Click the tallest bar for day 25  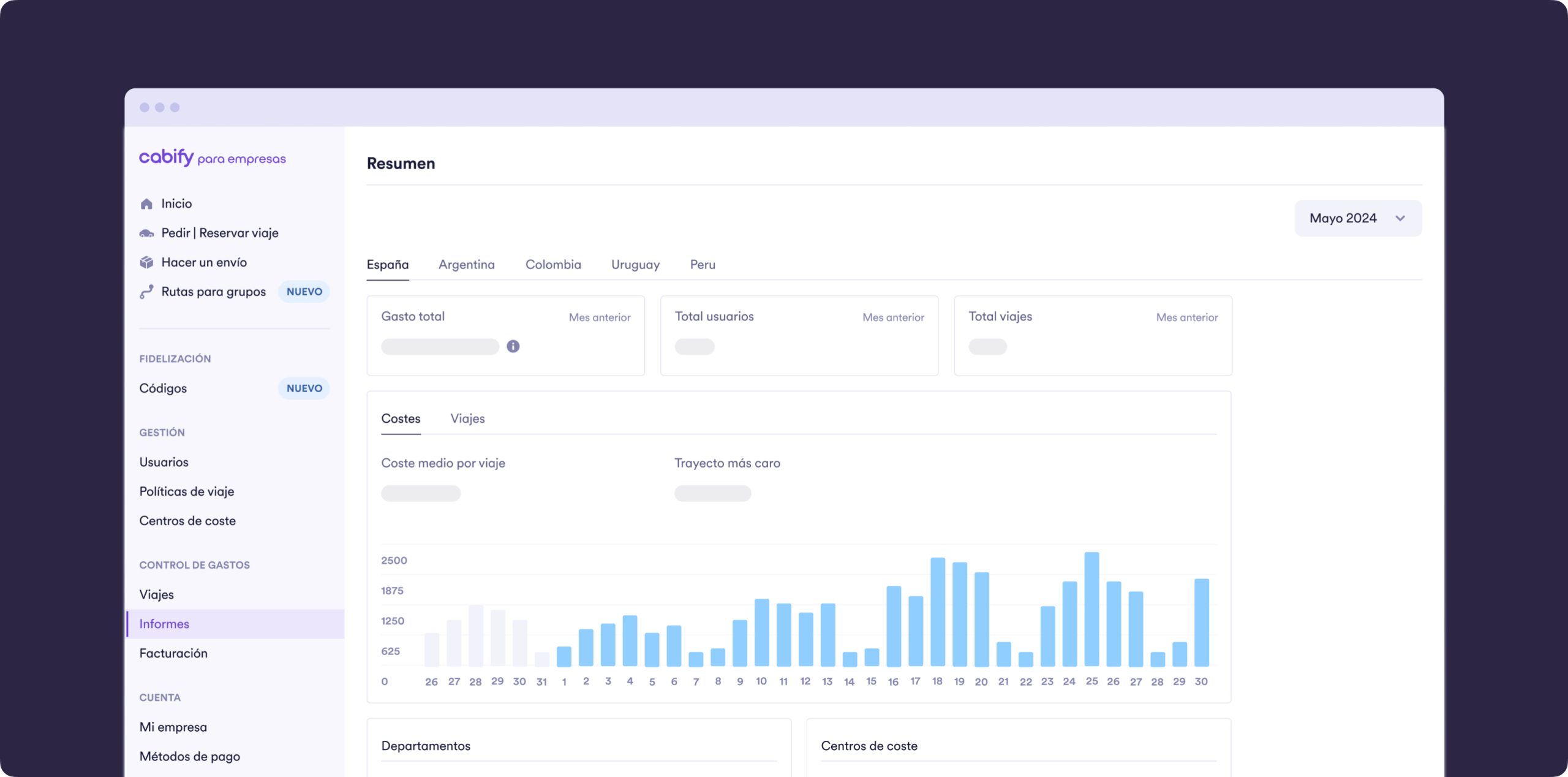click(x=1091, y=608)
